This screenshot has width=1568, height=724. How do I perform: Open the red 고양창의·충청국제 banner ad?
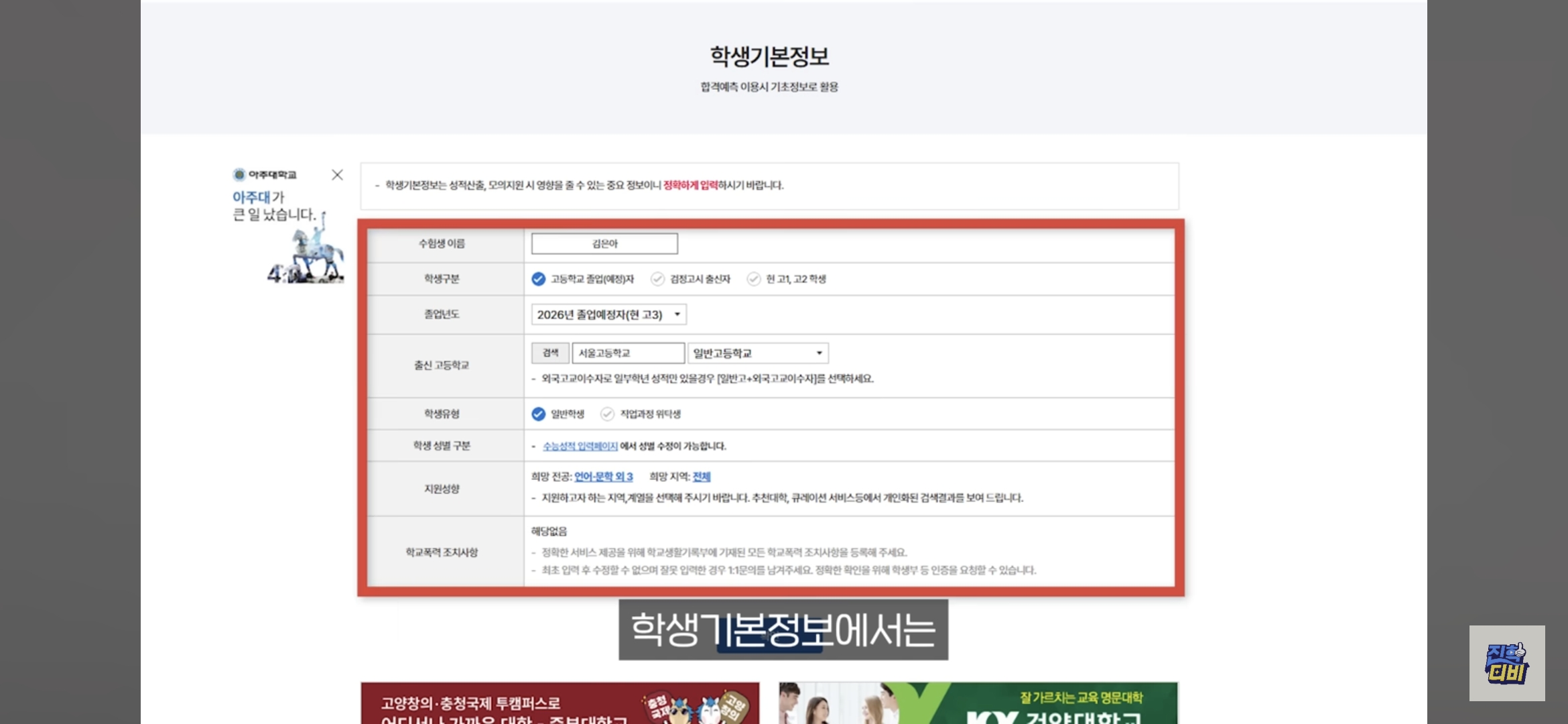(560, 704)
